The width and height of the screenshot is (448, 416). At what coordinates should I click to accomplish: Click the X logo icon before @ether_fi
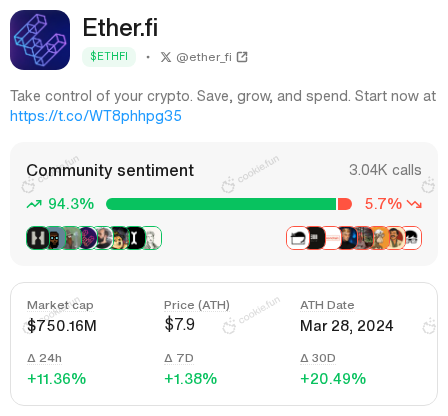(x=166, y=57)
